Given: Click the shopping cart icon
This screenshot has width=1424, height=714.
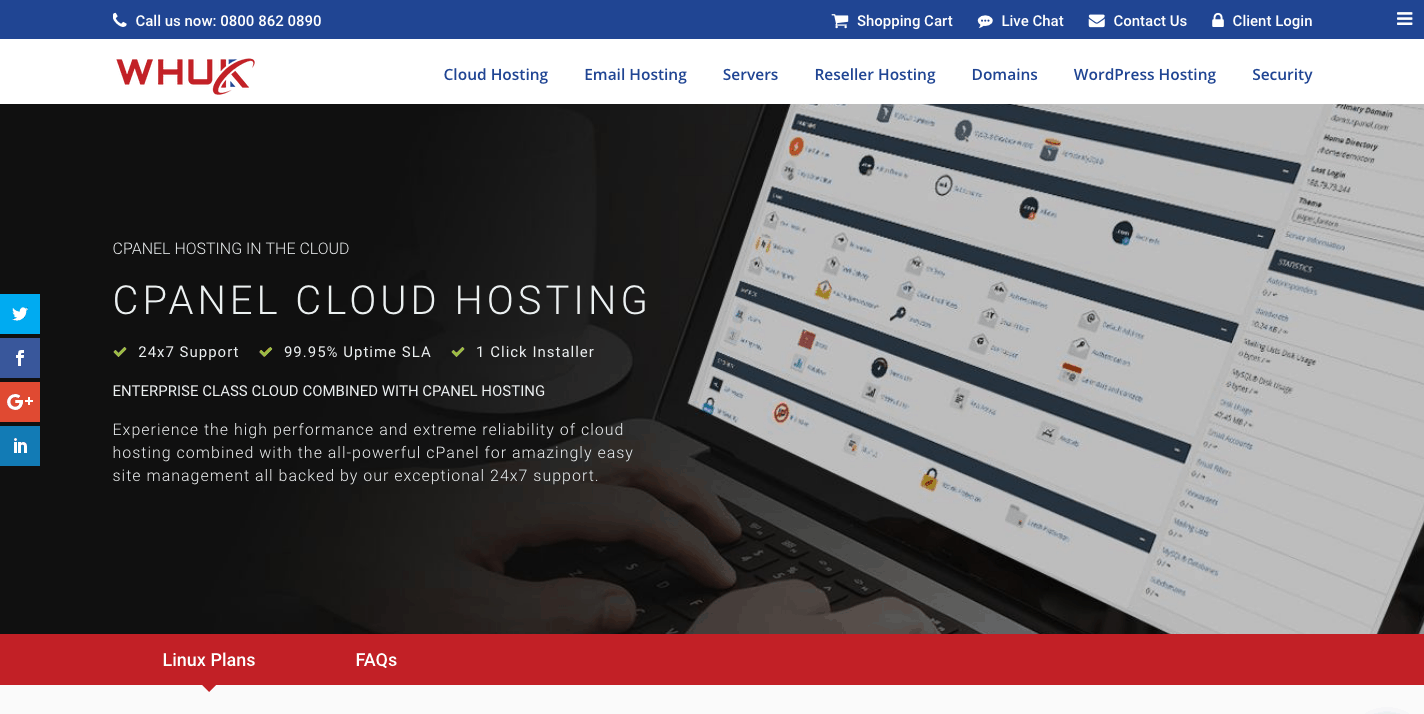Looking at the screenshot, I should click(840, 20).
